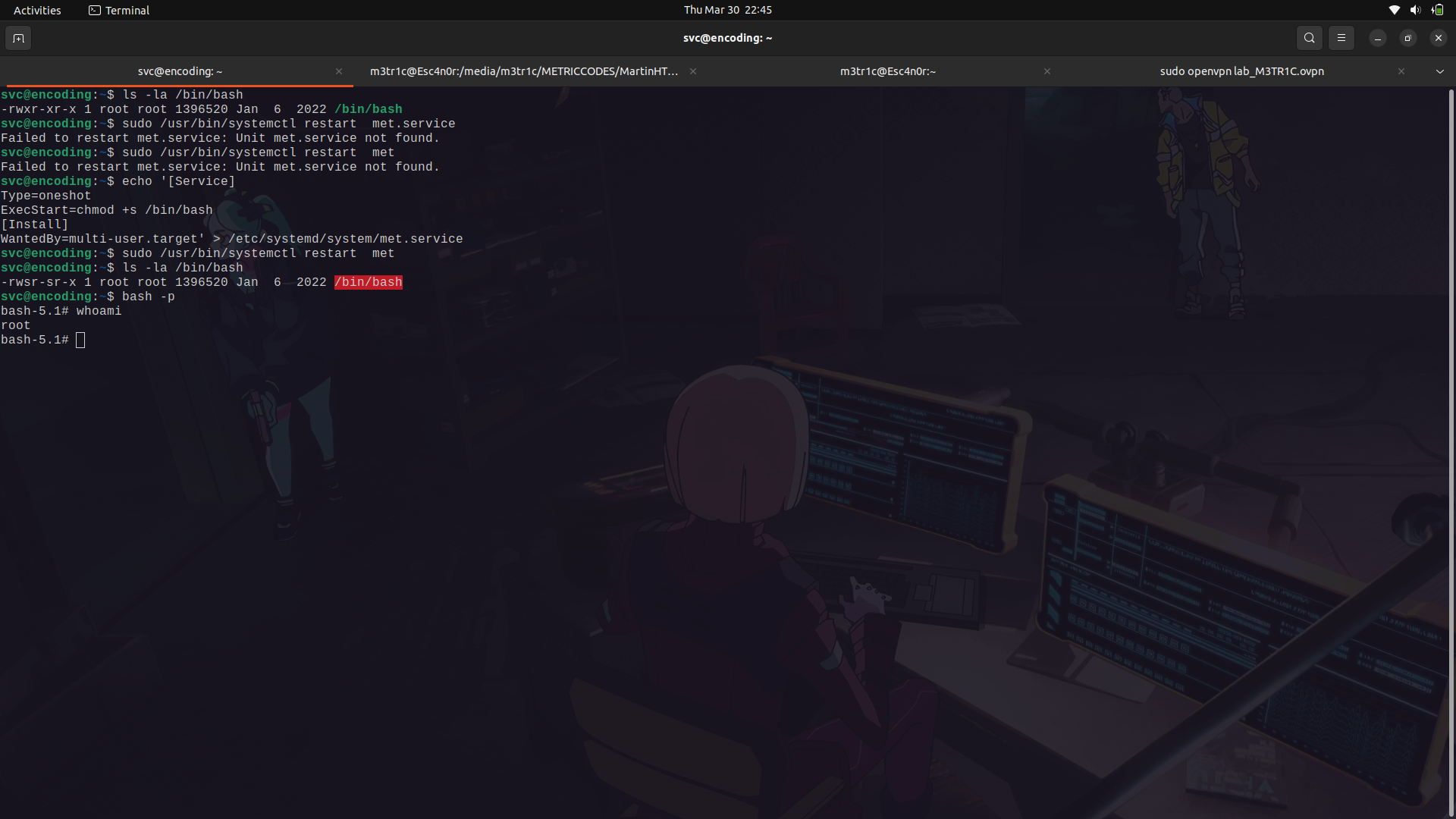The width and height of the screenshot is (1456, 819).
Task: Open the search in the terminal header
Action: [x=1310, y=38]
